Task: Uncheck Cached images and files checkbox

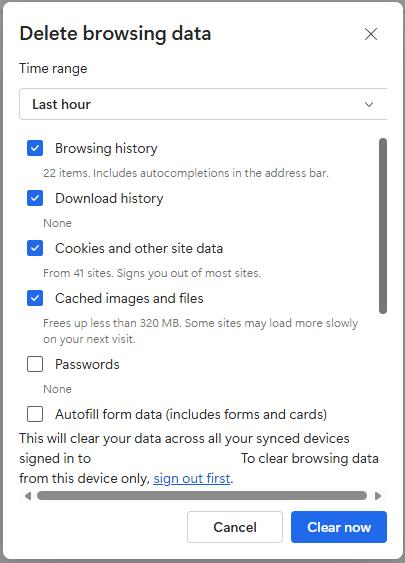Action: [35, 298]
